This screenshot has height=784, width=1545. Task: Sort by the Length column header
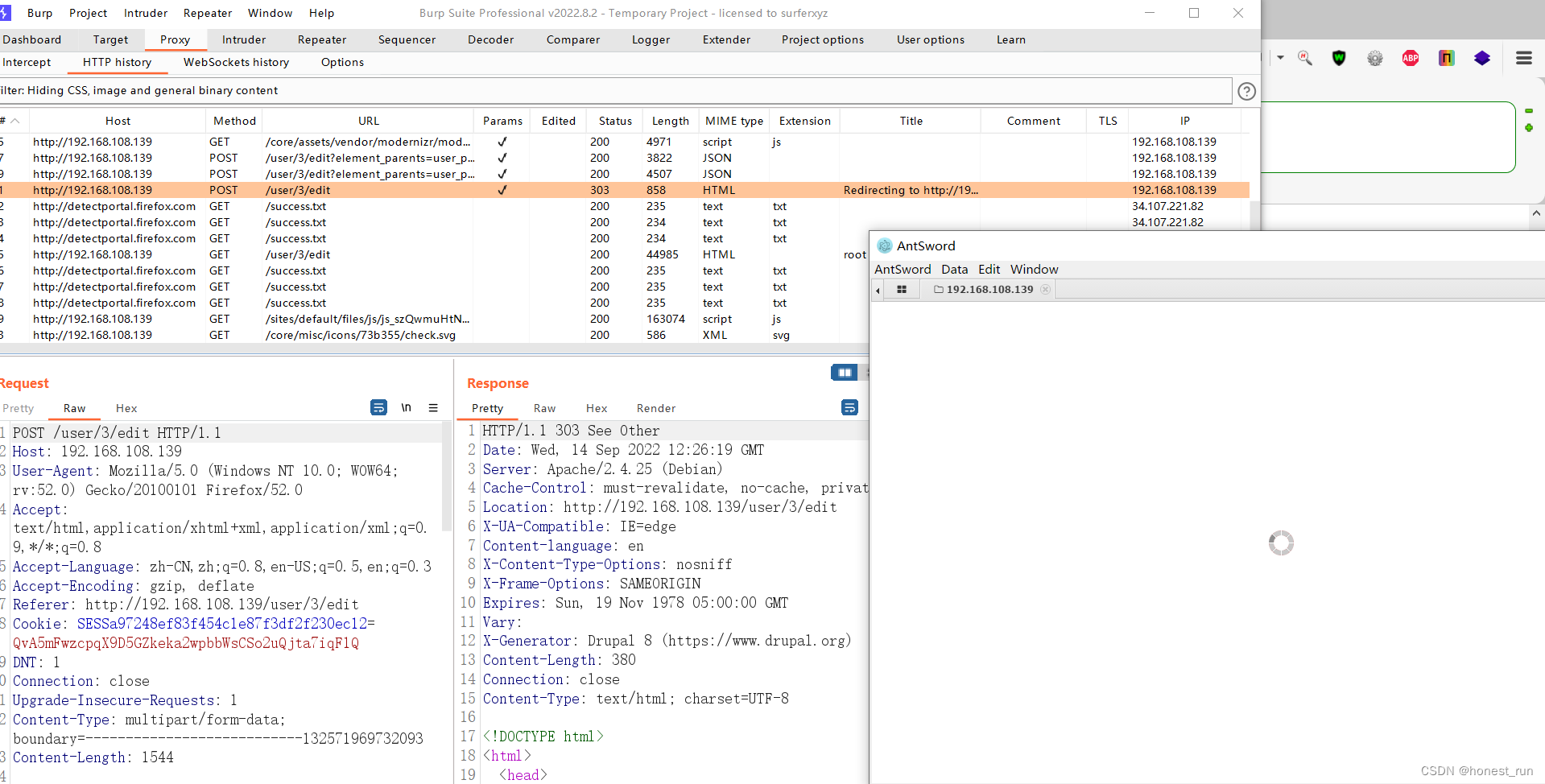(670, 121)
